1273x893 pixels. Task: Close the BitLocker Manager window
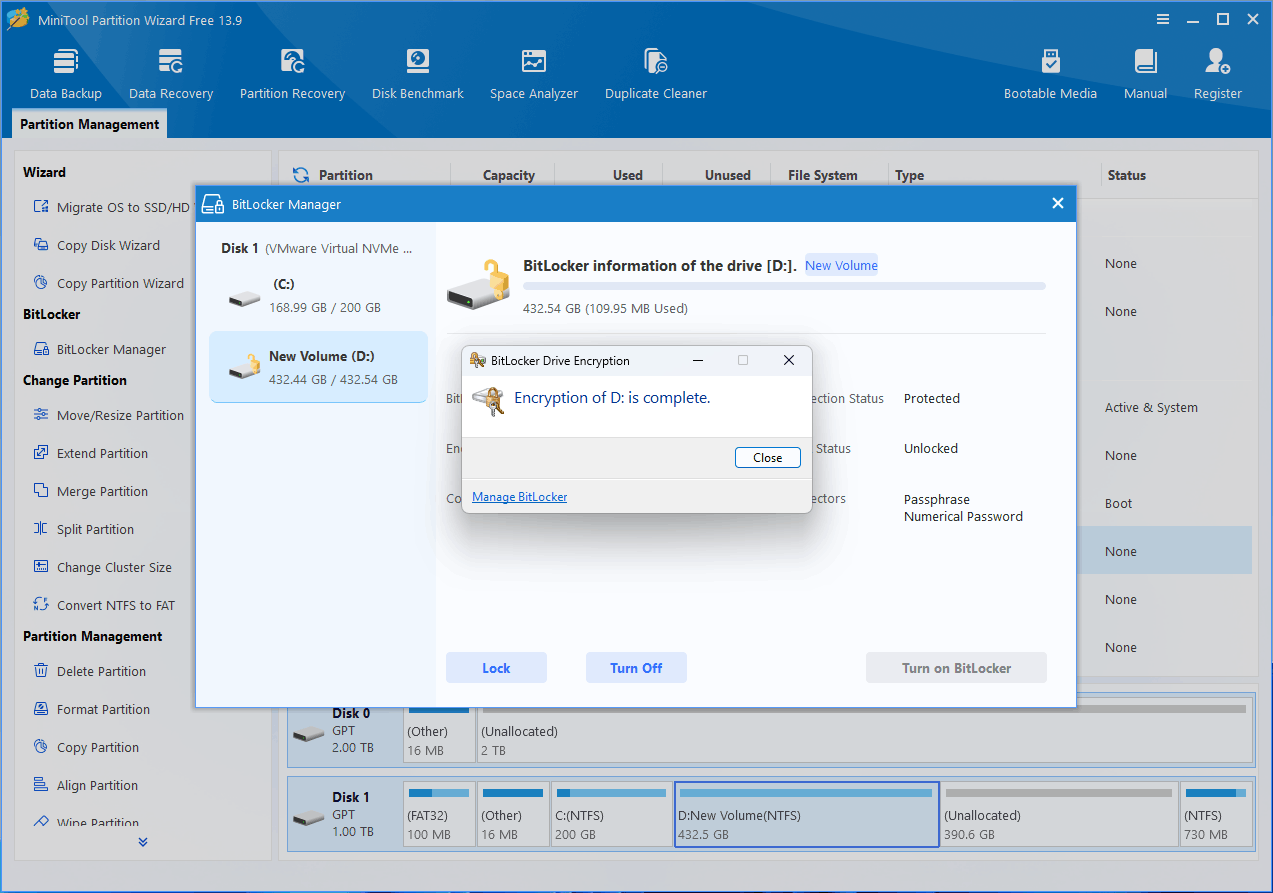click(1058, 203)
